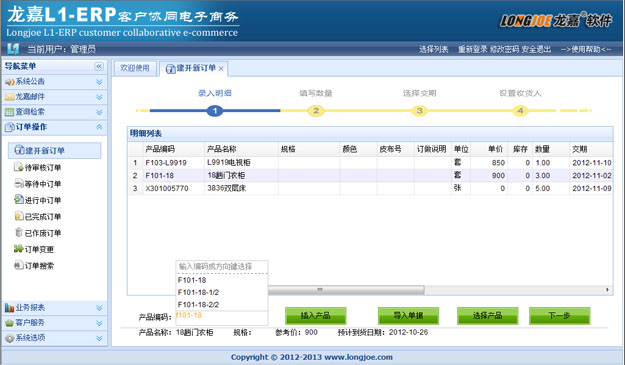The image size is (625, 365).
Task: Click the 重新登录 link
Action: pyautogui.click(x=472, y=49)
